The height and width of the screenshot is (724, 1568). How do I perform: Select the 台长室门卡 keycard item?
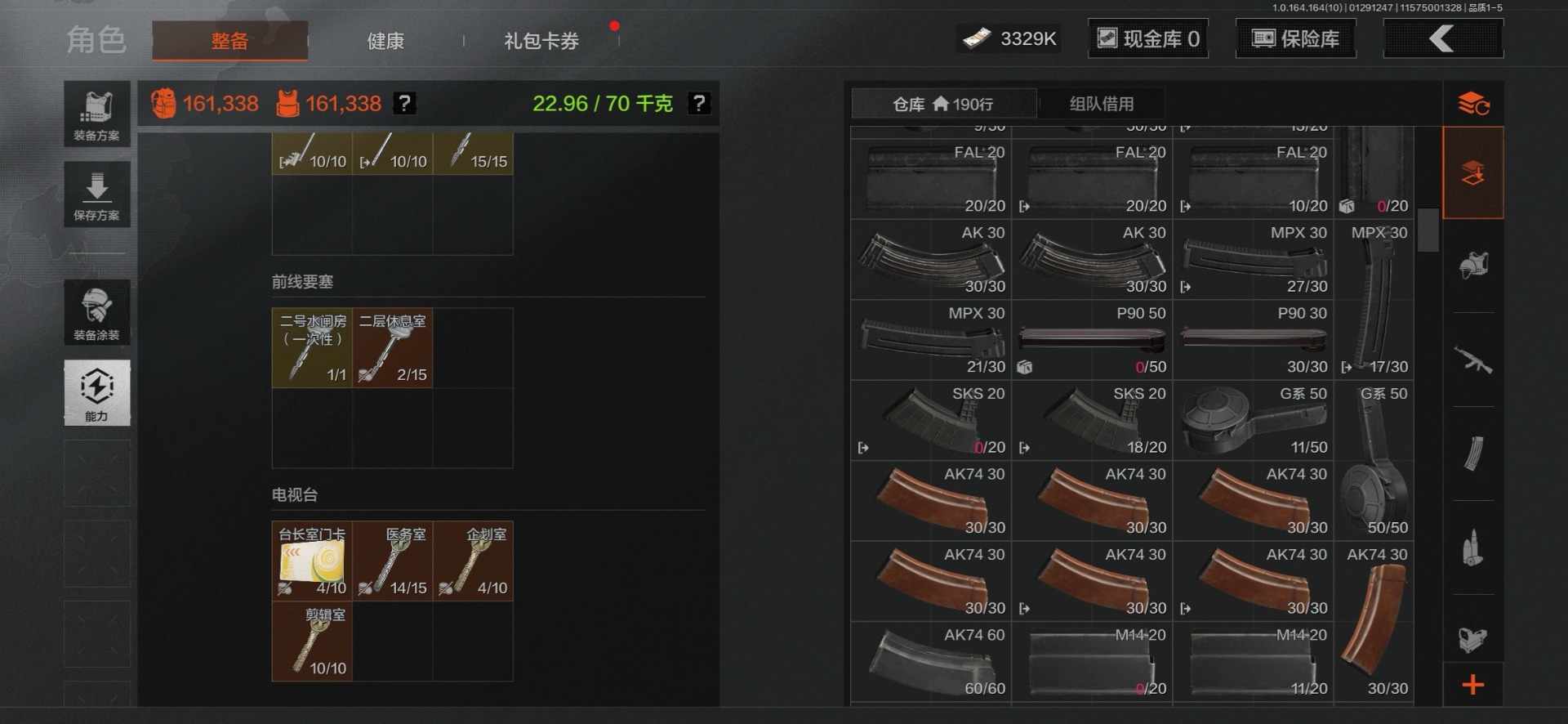312,561
